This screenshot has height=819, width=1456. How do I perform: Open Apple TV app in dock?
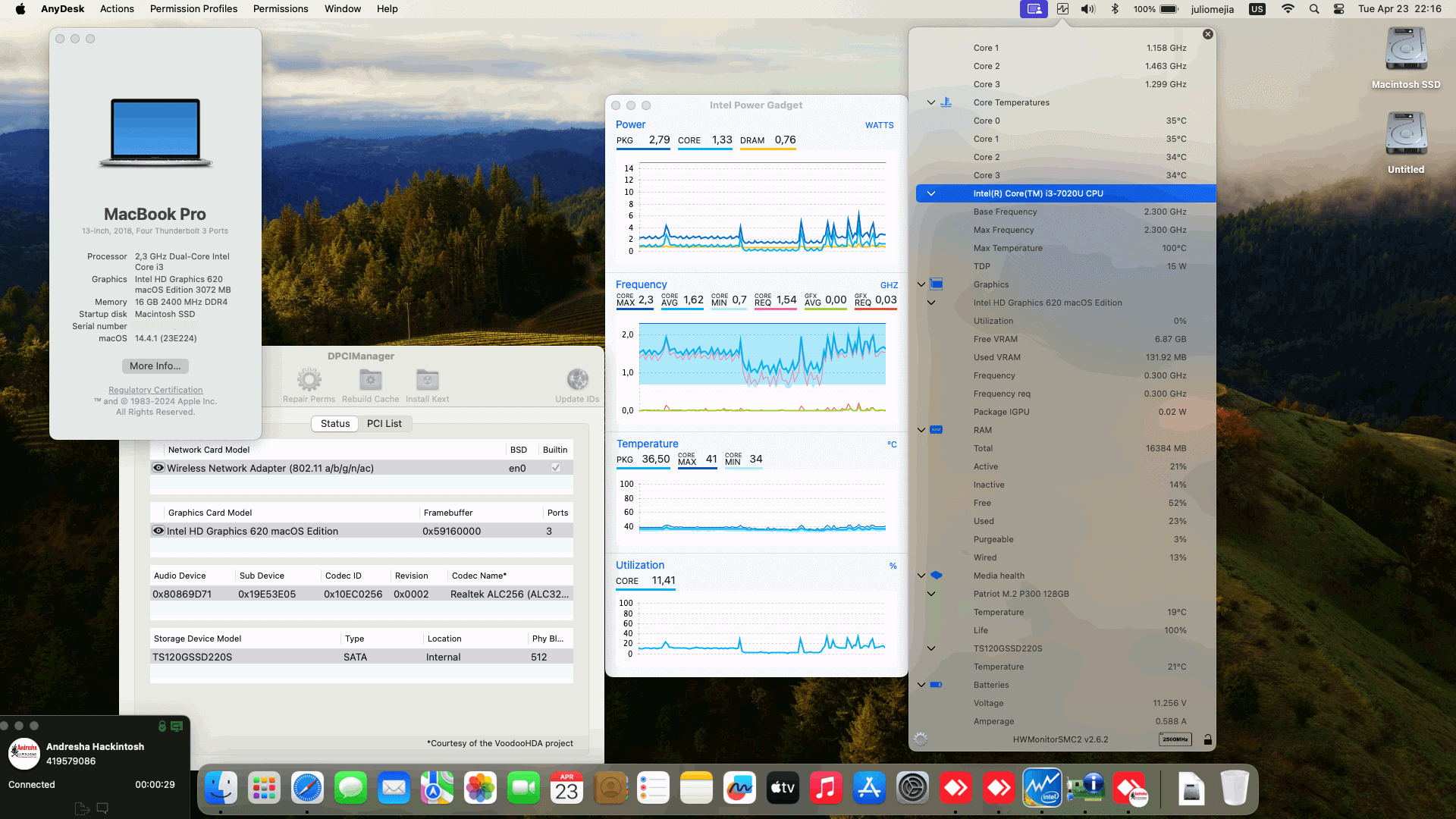(783, 789)
